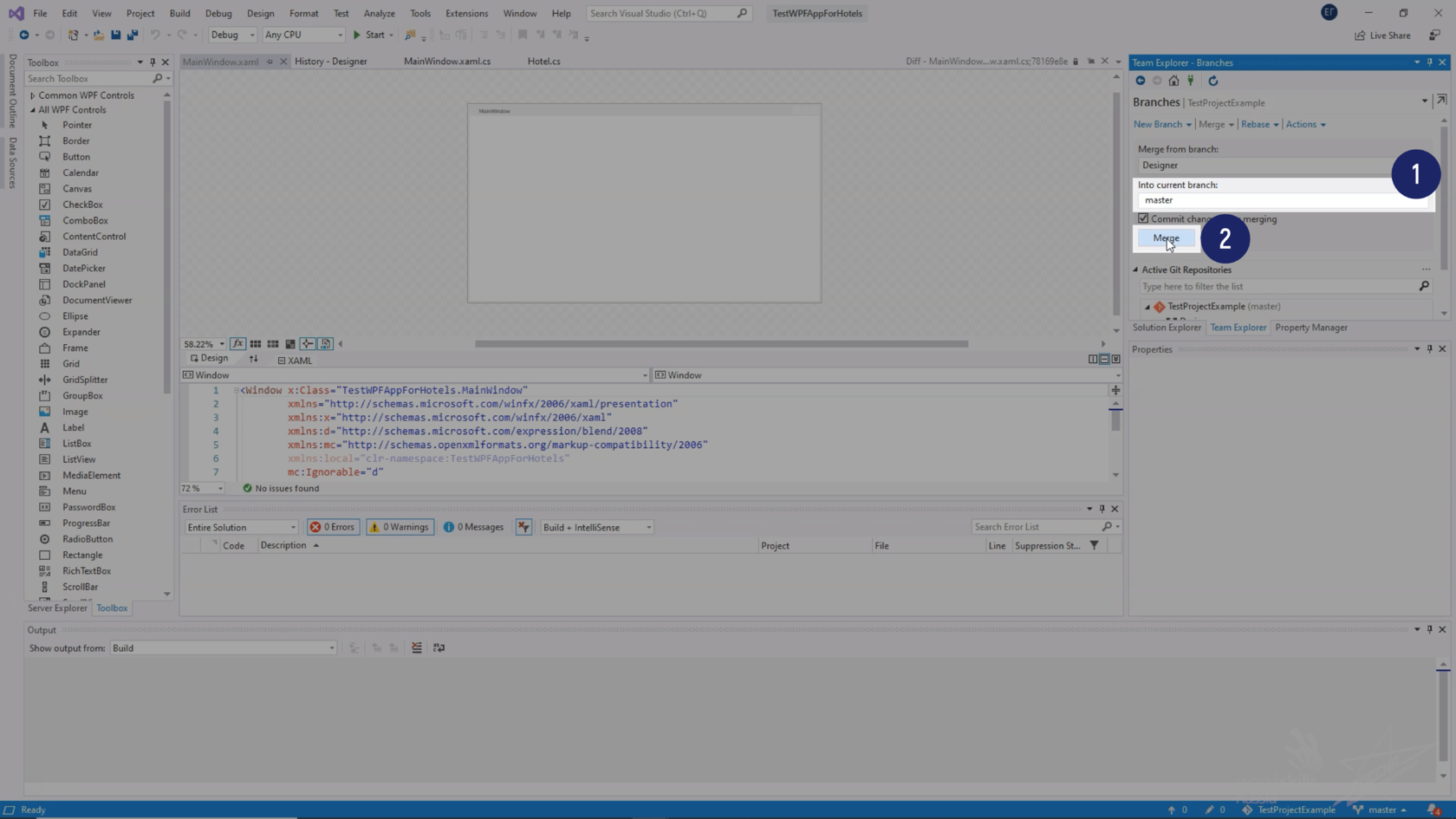Click the Live Share button
The image size is (1456, 819).
(1382, 36)
